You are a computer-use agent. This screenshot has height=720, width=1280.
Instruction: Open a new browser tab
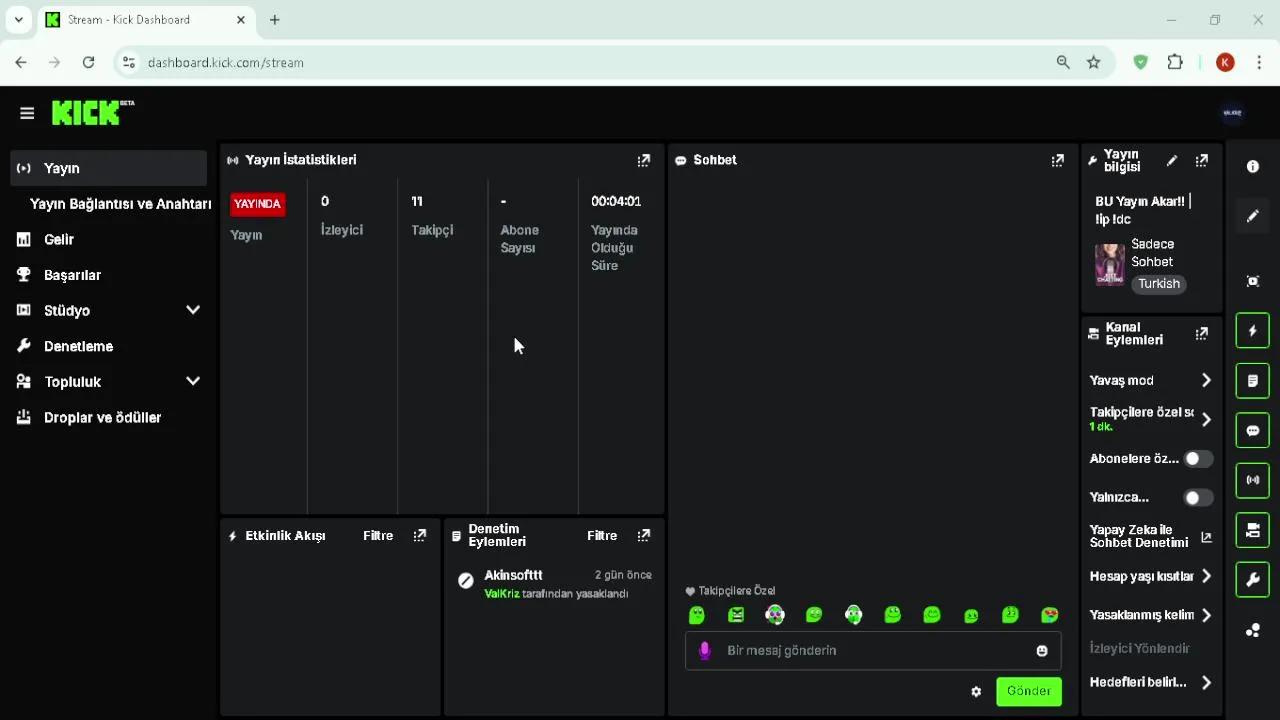275,19
